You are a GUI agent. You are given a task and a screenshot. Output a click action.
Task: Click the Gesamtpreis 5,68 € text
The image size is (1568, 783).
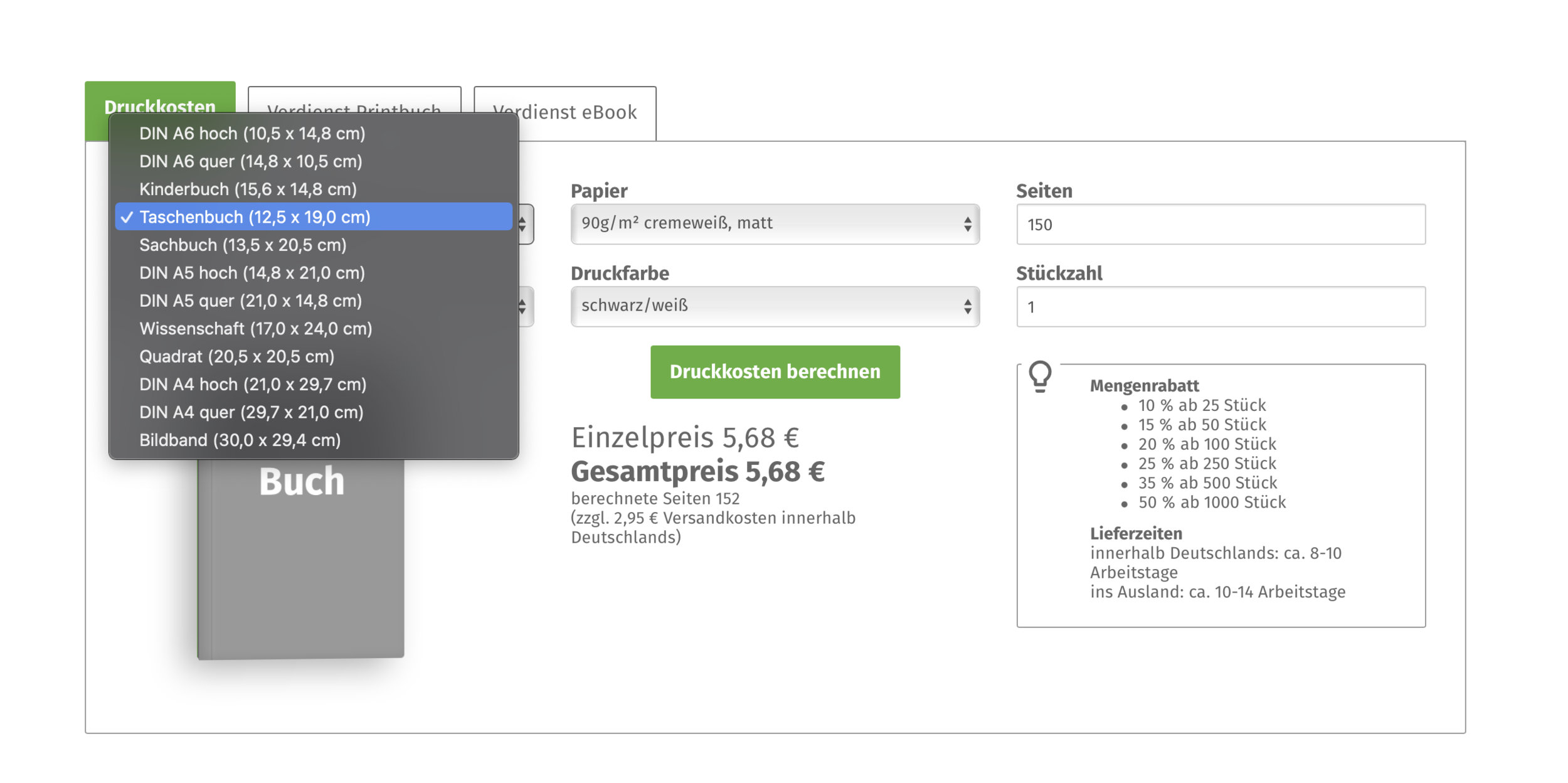(697, 472)
